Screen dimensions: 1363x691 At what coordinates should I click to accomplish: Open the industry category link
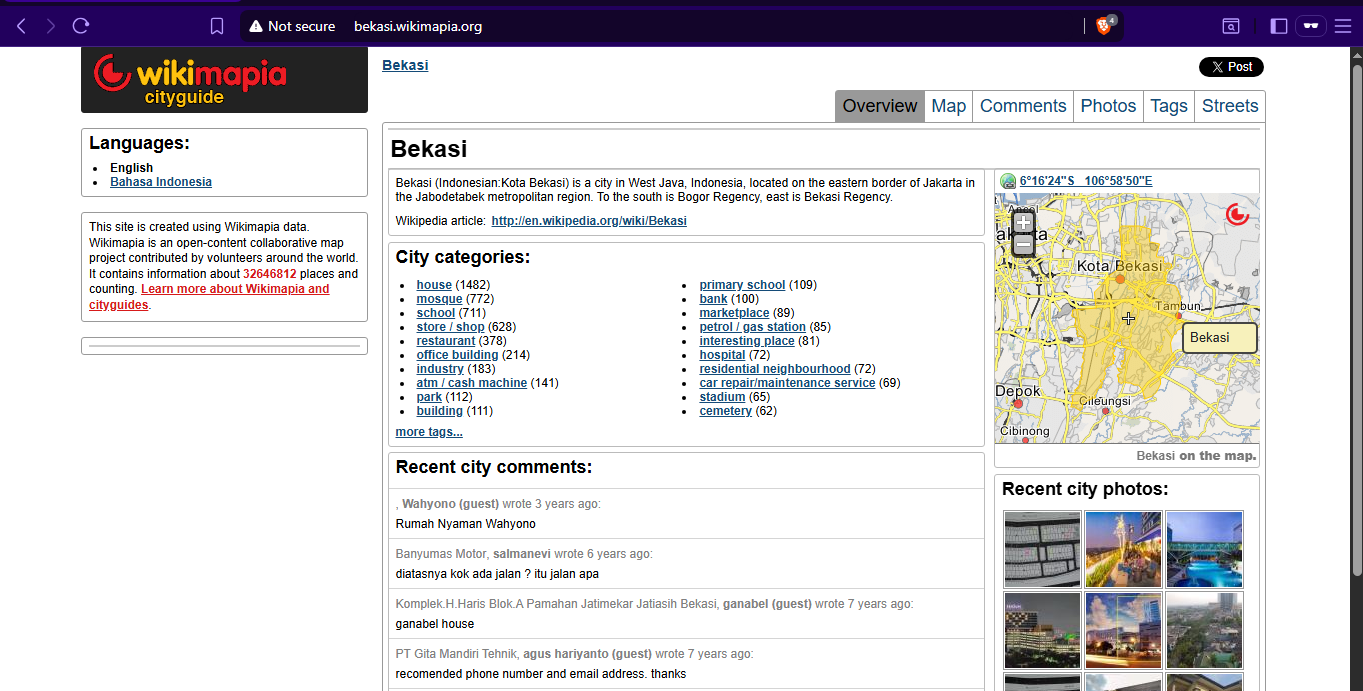click(440, 369)
